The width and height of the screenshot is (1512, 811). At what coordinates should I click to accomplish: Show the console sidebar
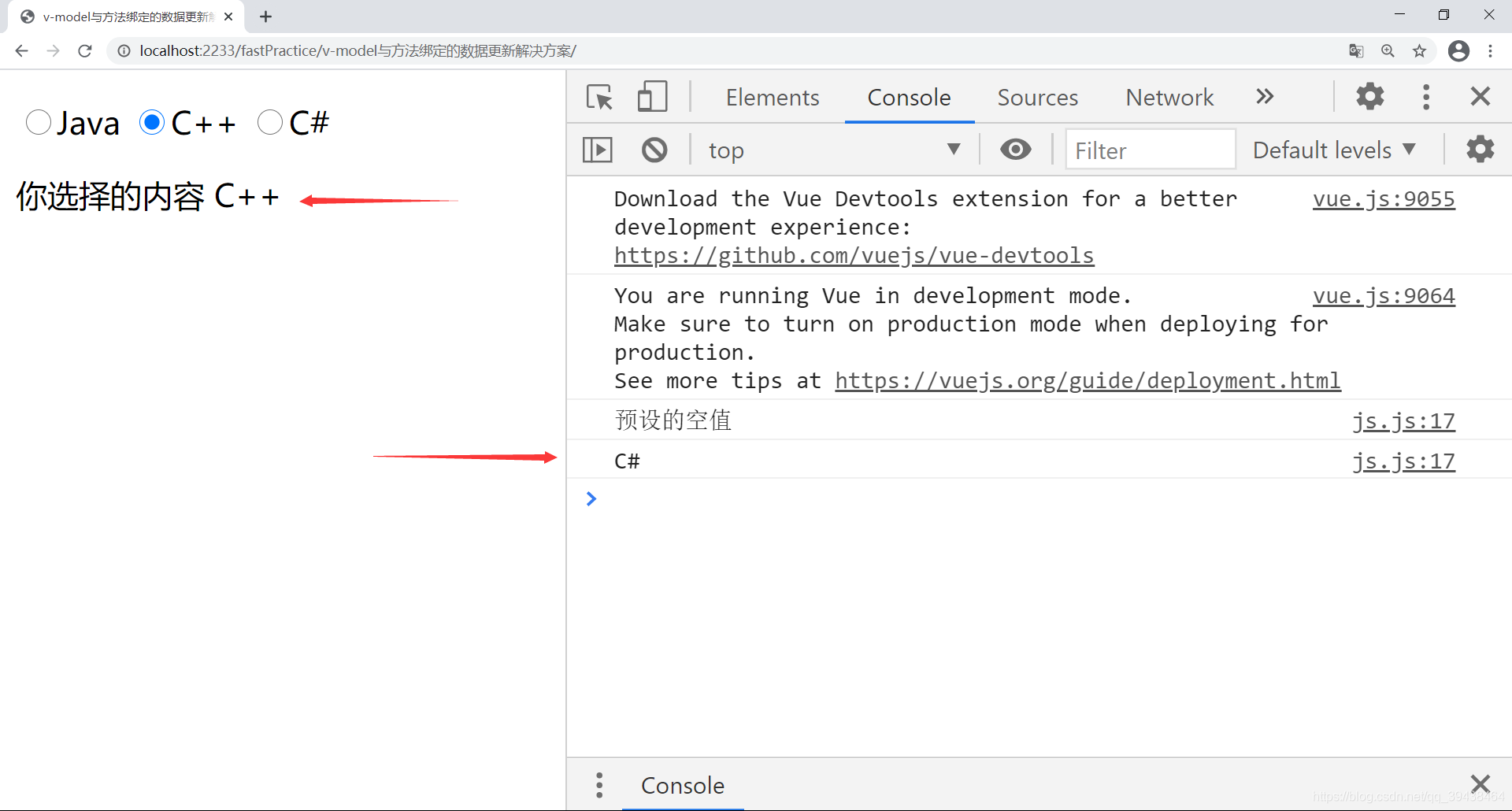[598, 150]
